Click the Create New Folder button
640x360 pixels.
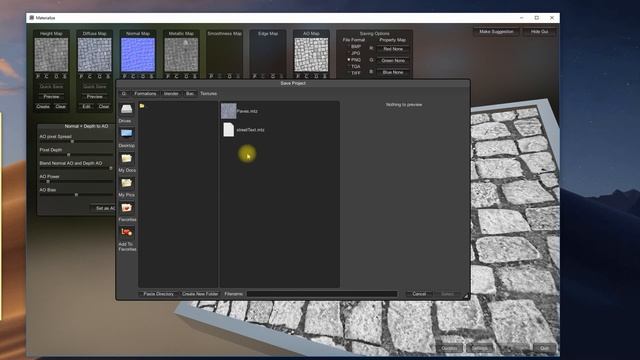[200, 294]
